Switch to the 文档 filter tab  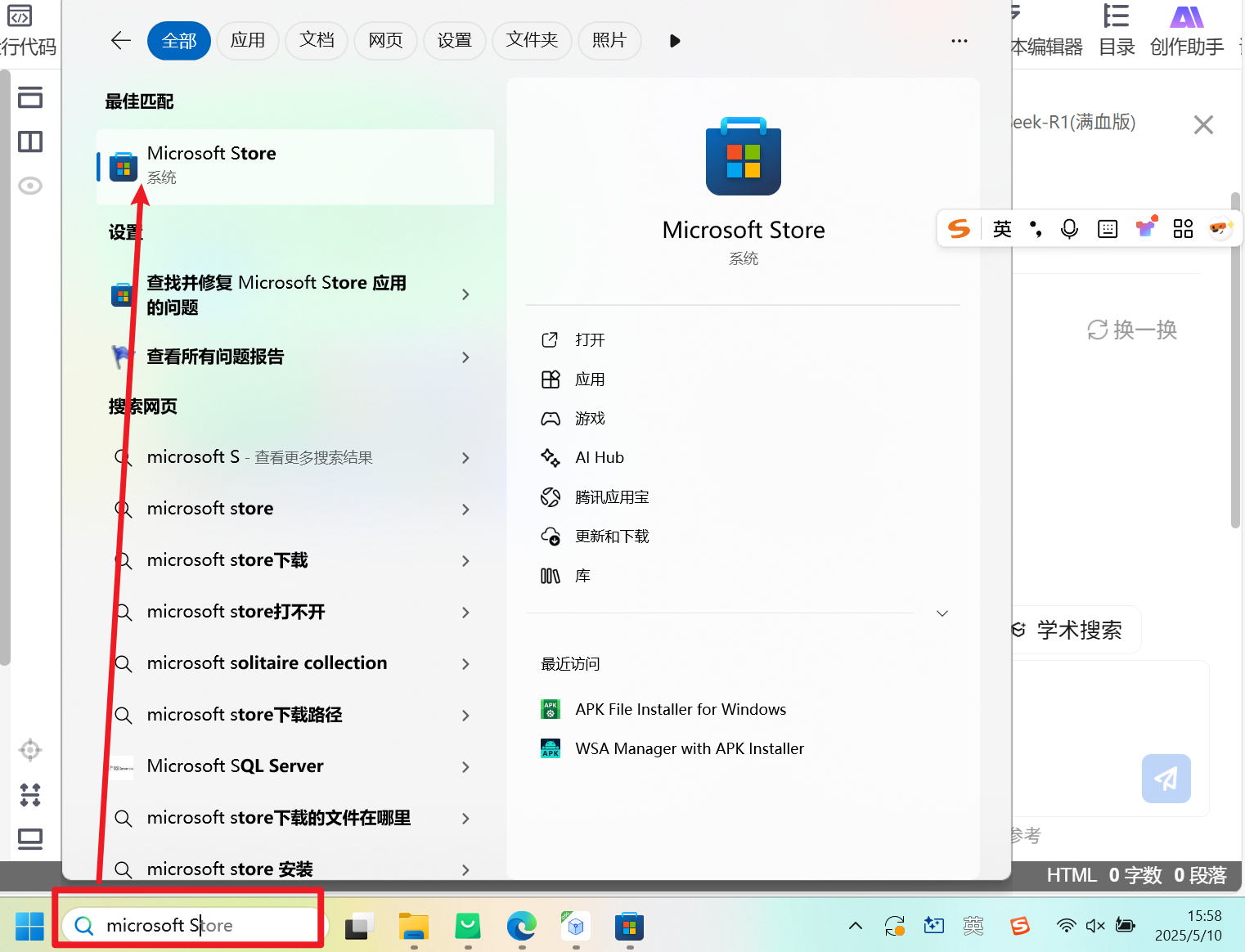tap(317, 40)
